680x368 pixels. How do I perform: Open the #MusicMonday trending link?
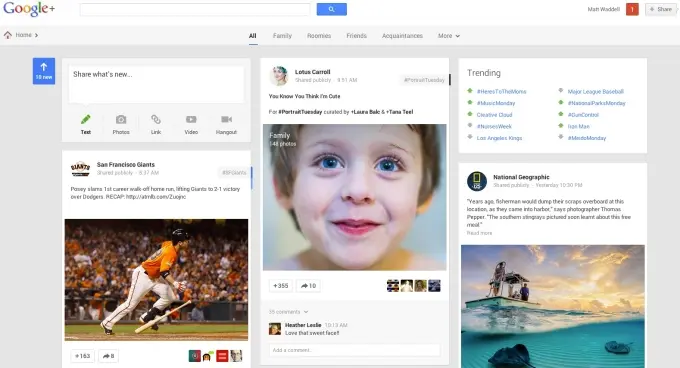coord(496,103)
